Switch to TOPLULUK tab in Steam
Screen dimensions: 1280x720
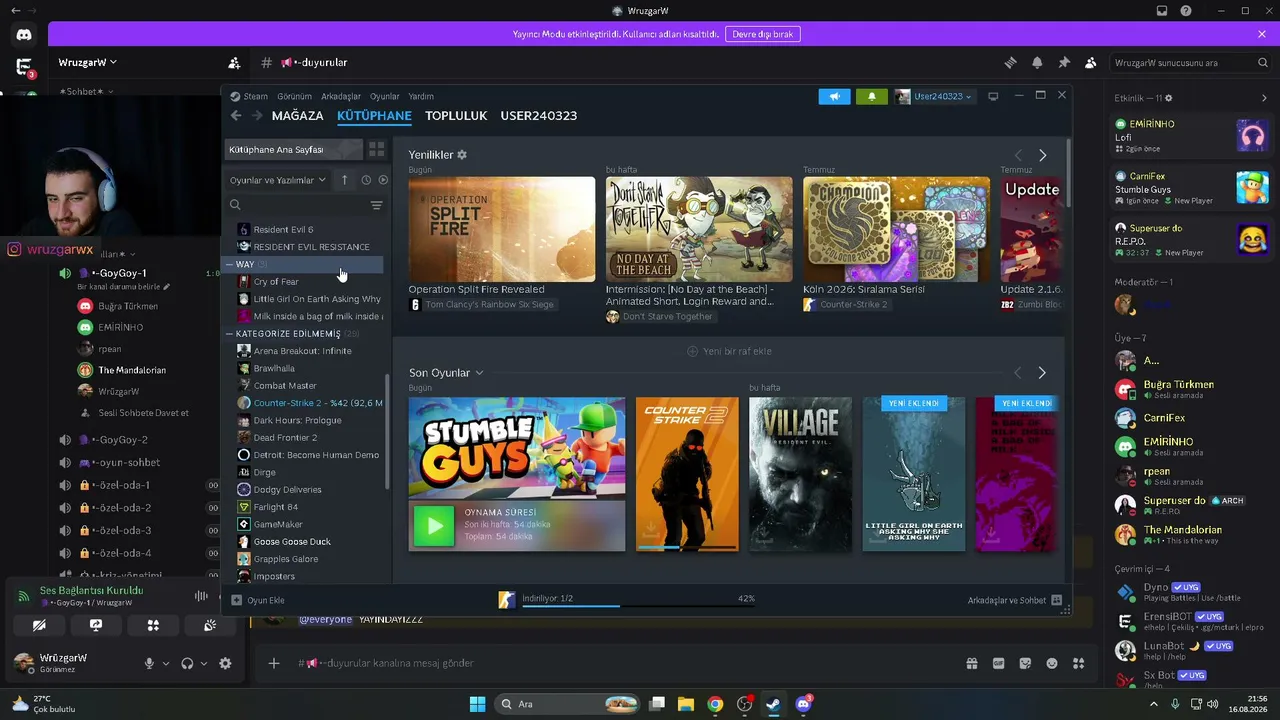(x=456, y=116)
